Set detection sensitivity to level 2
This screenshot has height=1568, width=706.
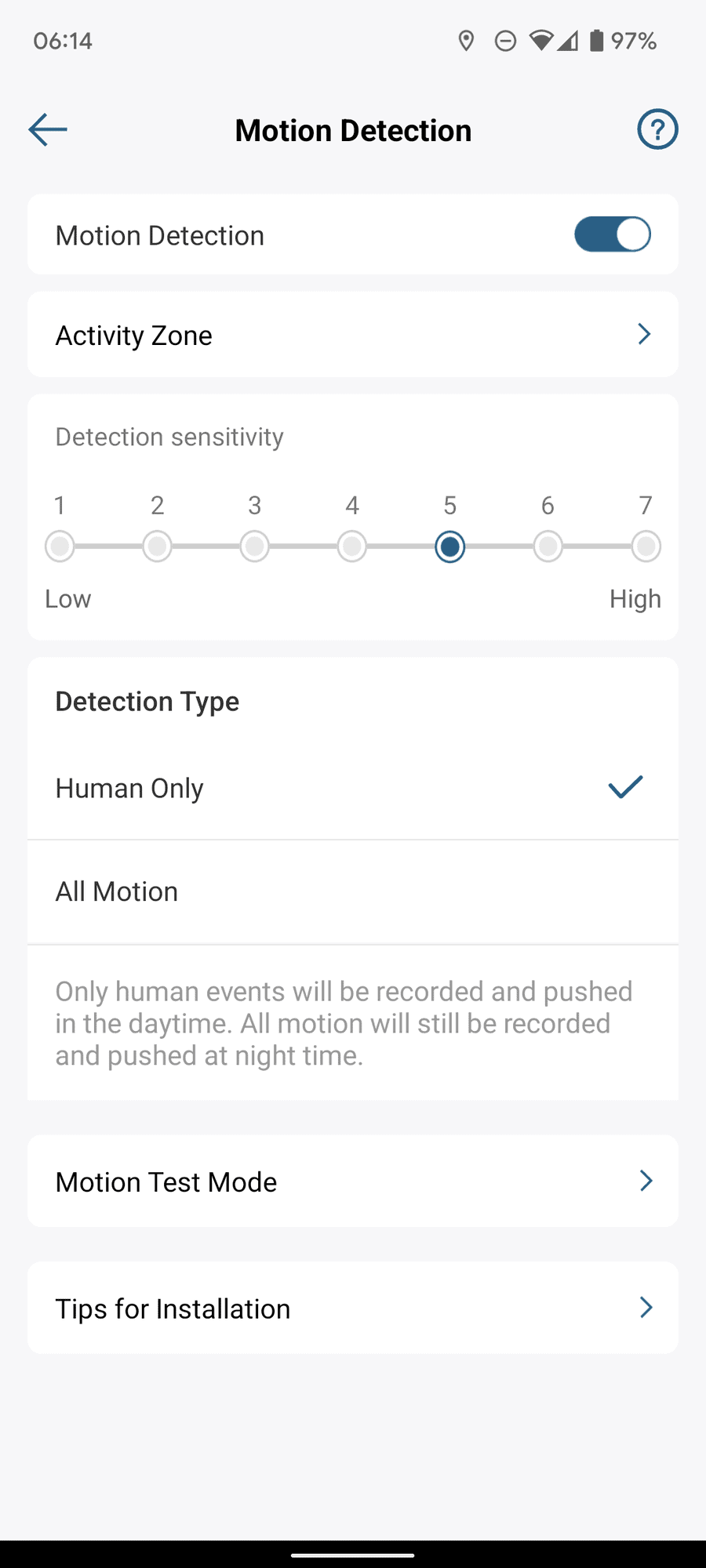coord(157,546)
